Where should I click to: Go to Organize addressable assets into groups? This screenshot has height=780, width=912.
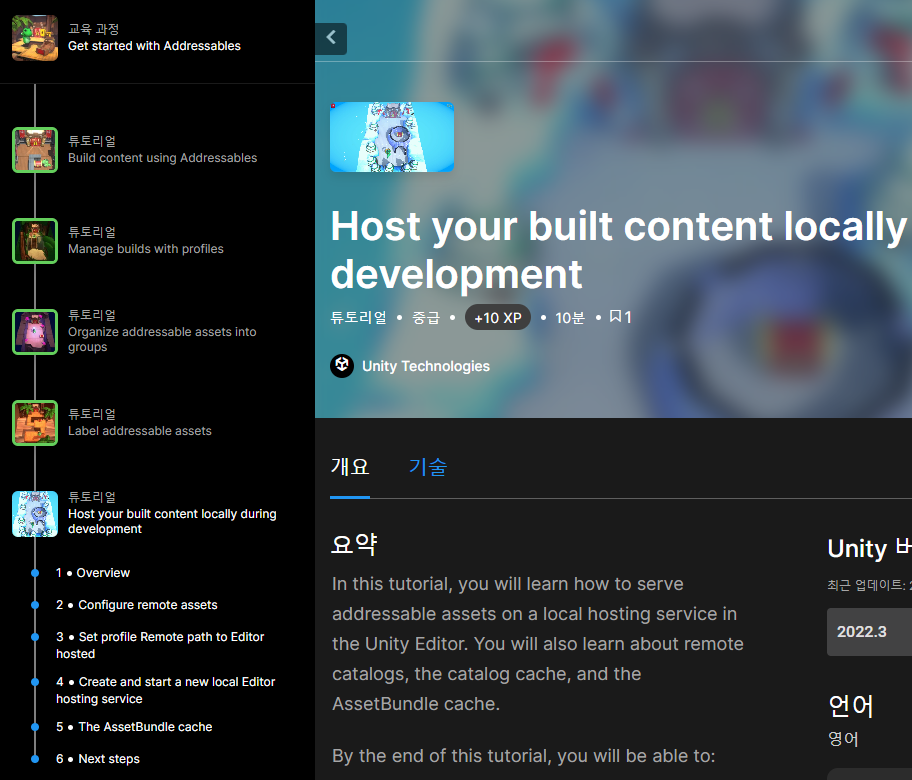[x=162, y=339]
